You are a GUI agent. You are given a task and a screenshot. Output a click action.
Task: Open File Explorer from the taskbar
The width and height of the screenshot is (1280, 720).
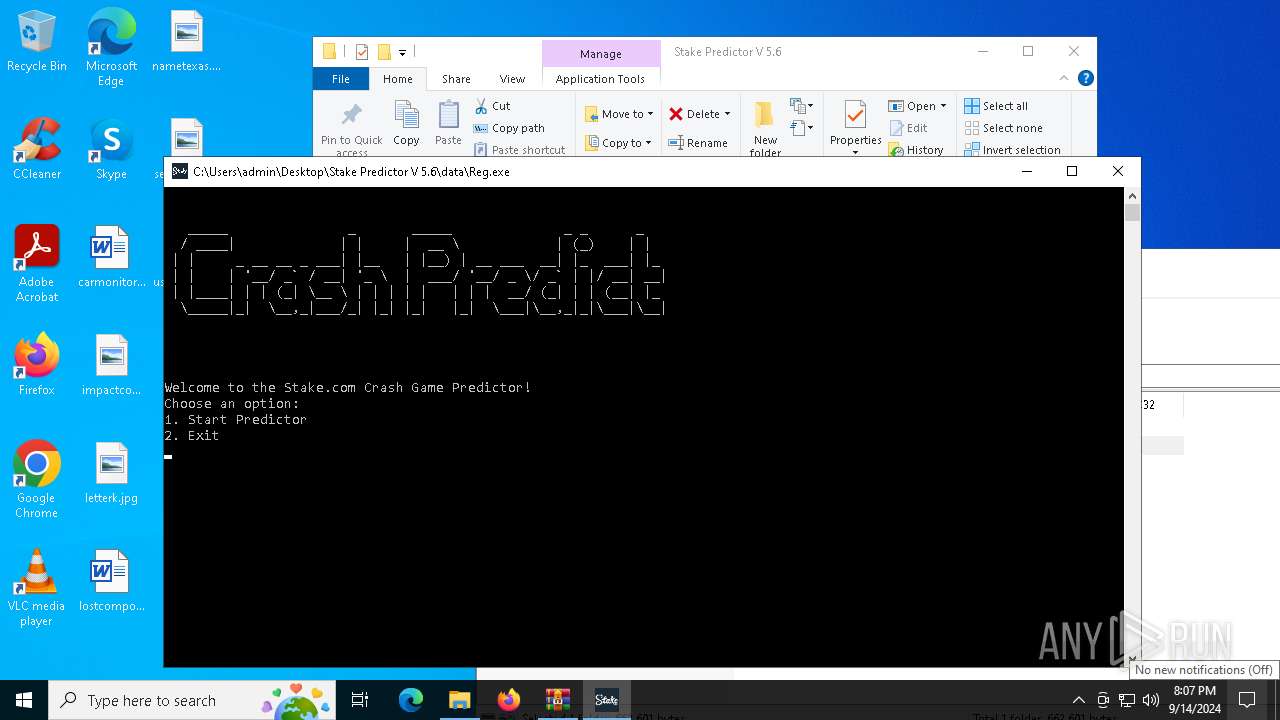point(459,700)
